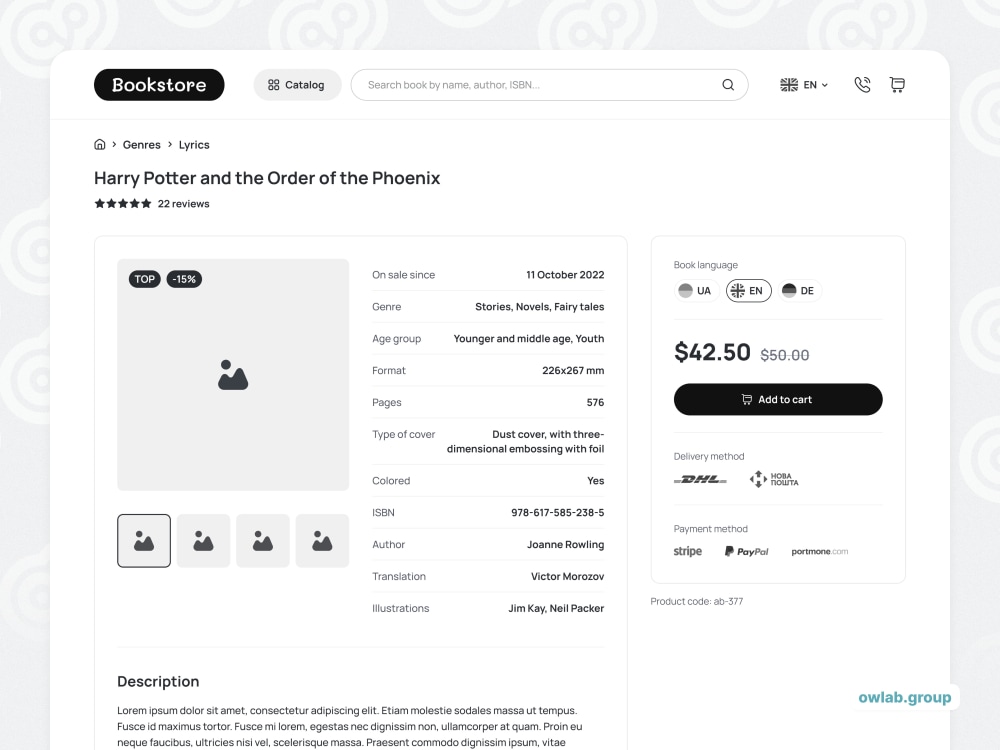Click the DHL delivery logo
The height and width of the screenshot is (750, 1000).
pos(700,479)
